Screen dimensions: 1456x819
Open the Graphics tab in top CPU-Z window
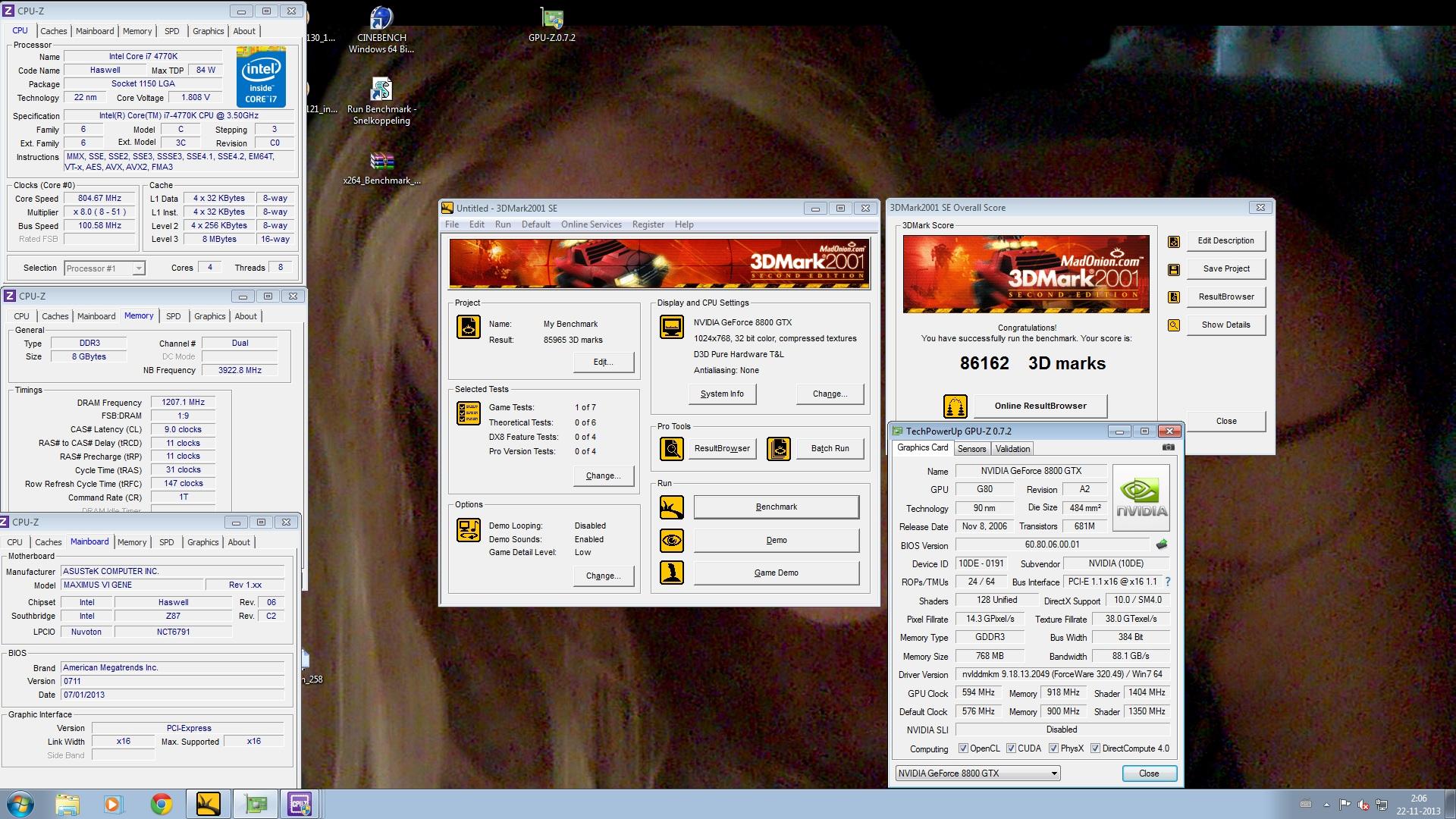click(208, 31)
